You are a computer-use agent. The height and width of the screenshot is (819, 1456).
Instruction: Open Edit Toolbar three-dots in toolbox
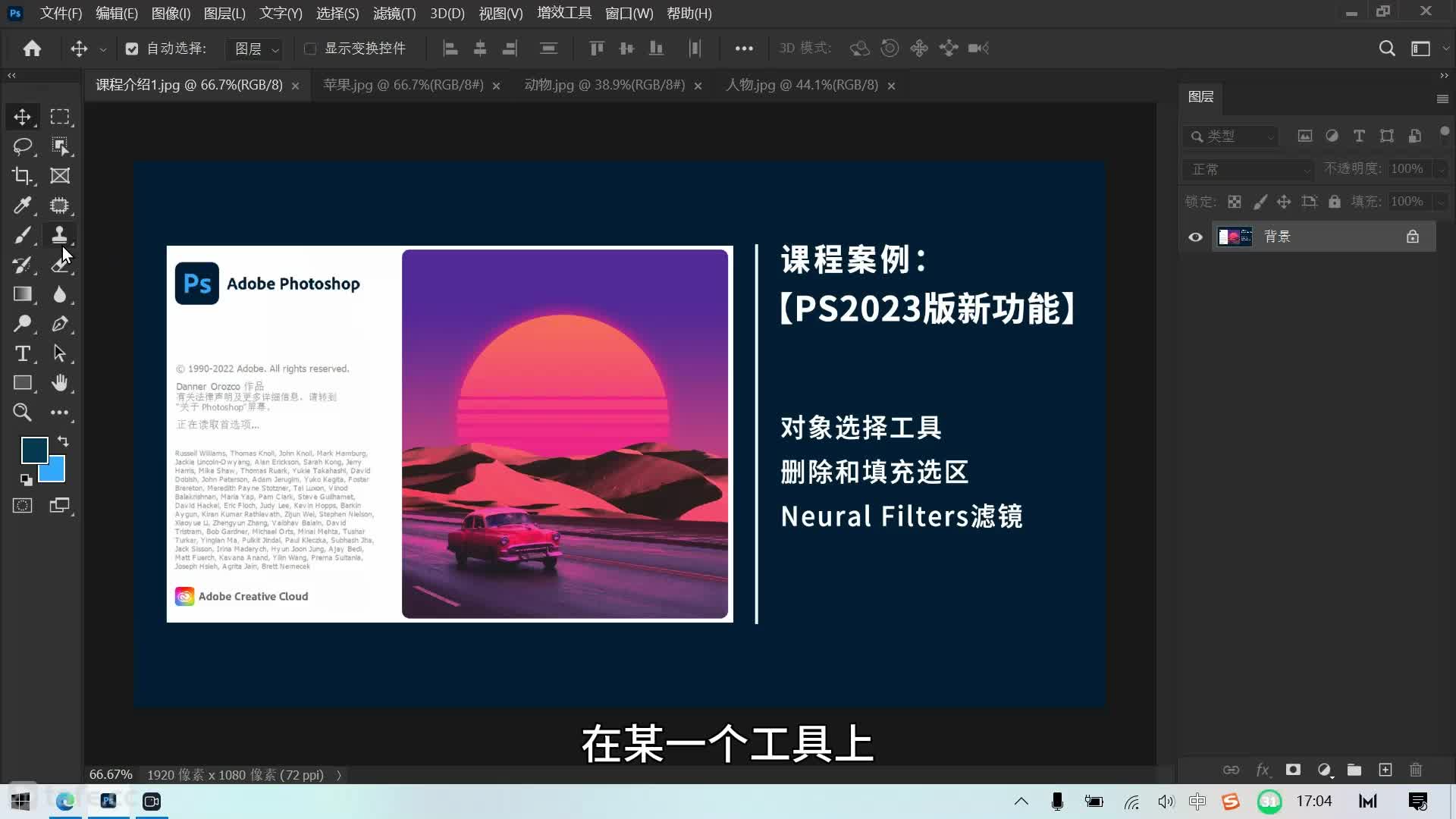click(x=60, y=413)
